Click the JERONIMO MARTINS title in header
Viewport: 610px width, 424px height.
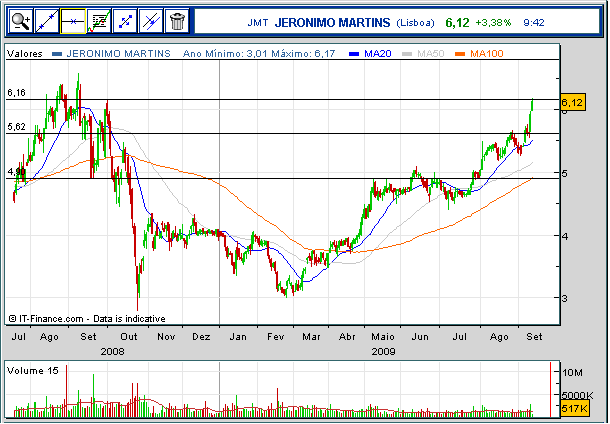pyautogui.click(x=332, y=23)
